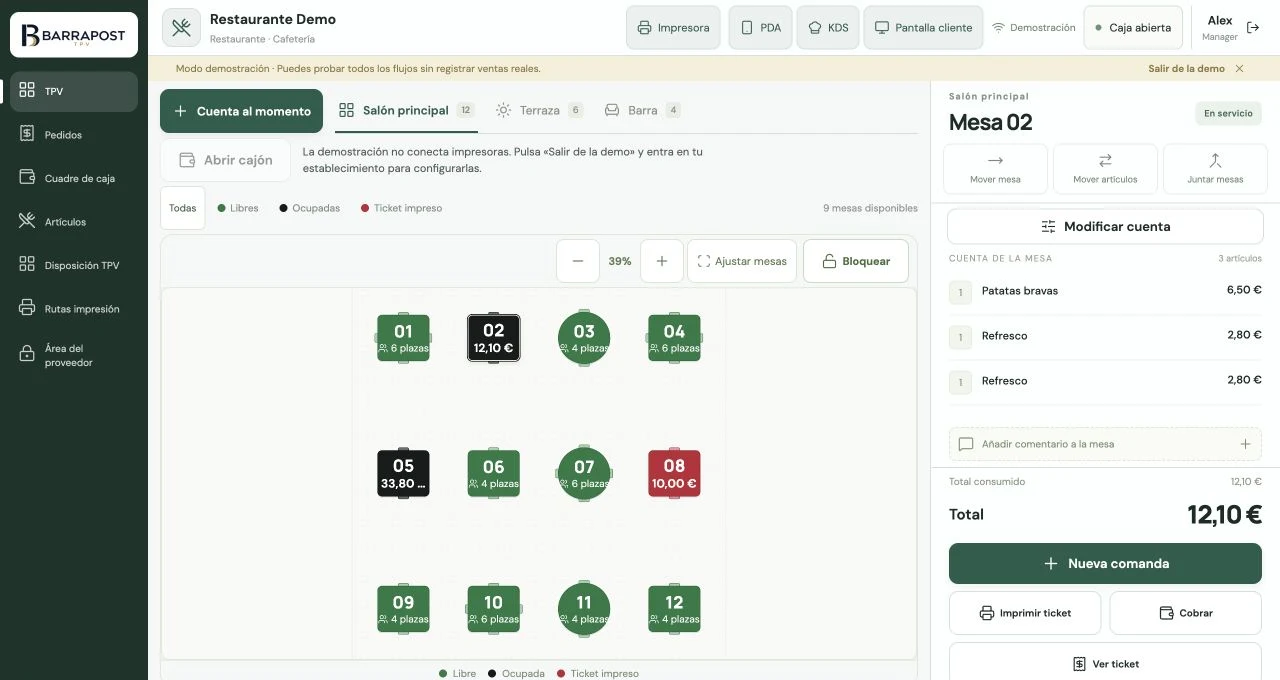Select Juntar mesas action
Screen dimensions: 1280x680
(x=1215, y=168)
